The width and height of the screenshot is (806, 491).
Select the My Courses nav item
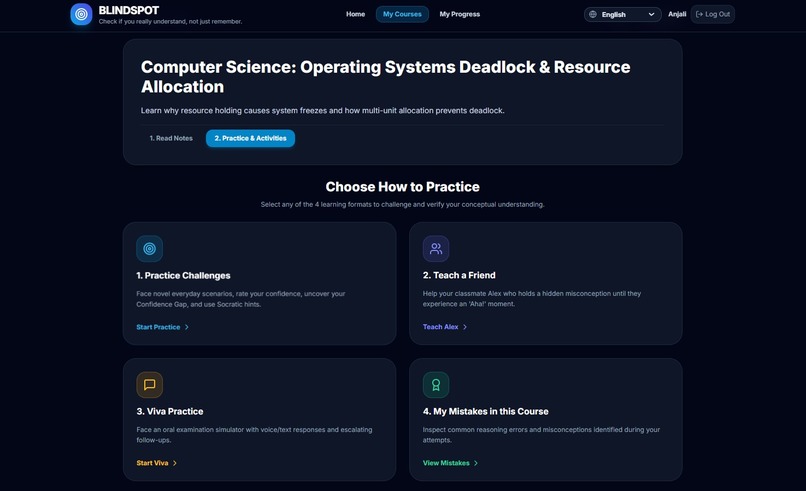(402, 14)
